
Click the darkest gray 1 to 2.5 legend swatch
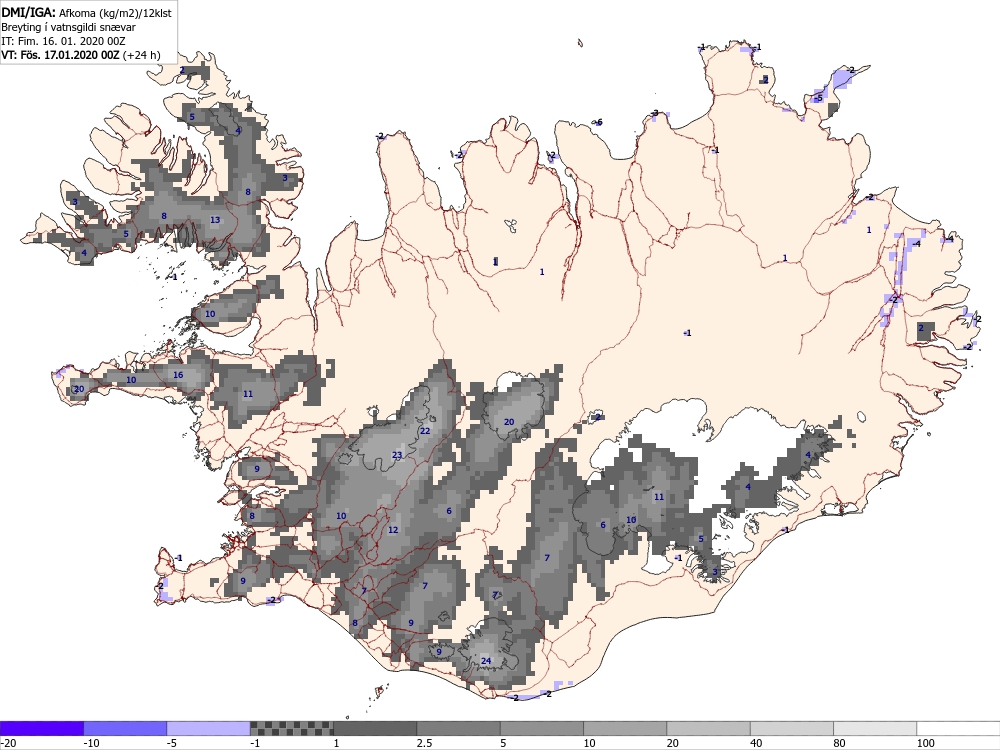375,728
